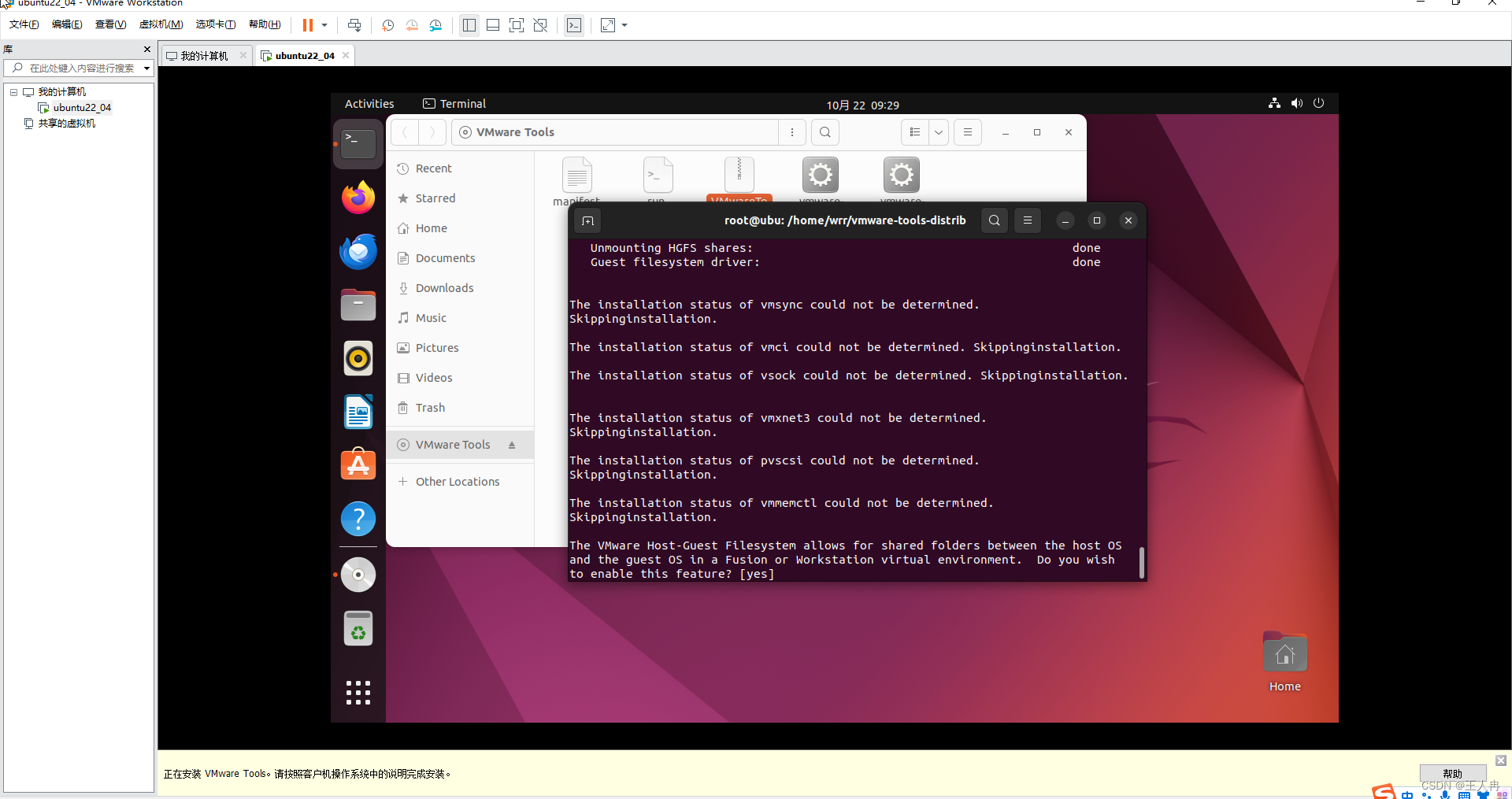Viewport: 1512px width, 799px height.
Task: Open the date and time 10月22 09:29 clock
Action: pyautogui.click(x=862, y=105)
